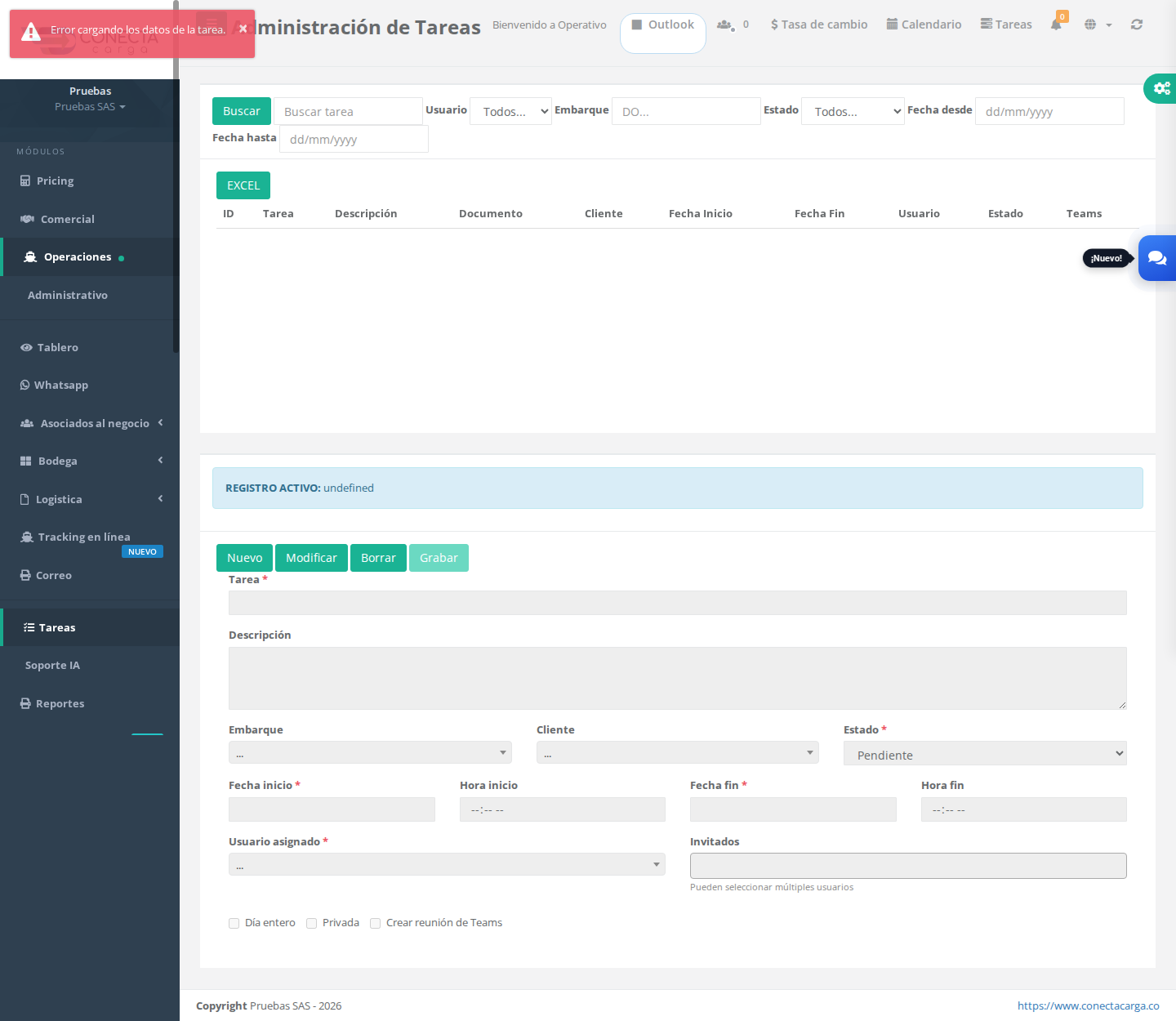Open the Comercial module
Viewport: 1176px width, 1021px height.
pos(90,219)
